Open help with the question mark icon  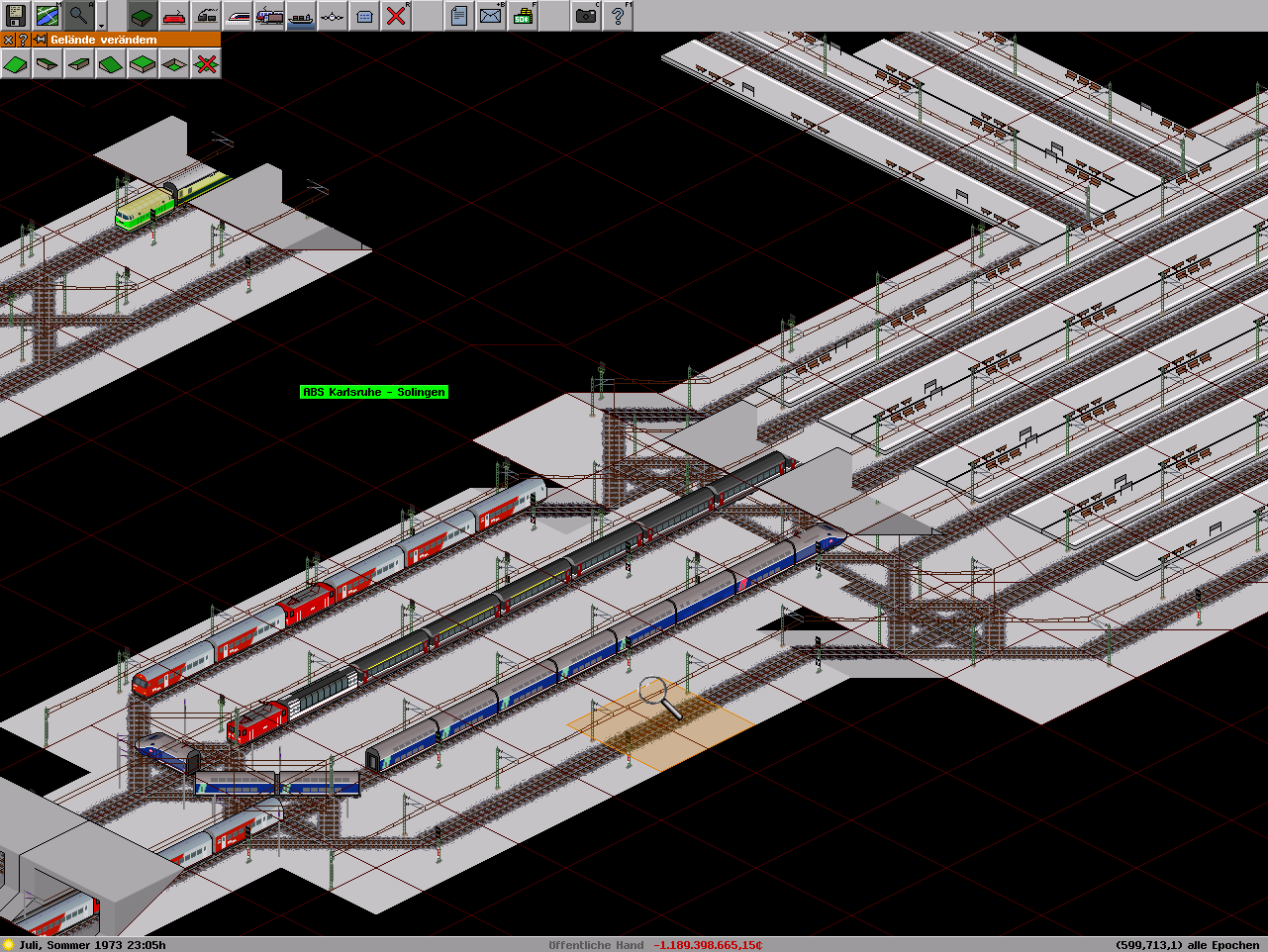[618, 16]
